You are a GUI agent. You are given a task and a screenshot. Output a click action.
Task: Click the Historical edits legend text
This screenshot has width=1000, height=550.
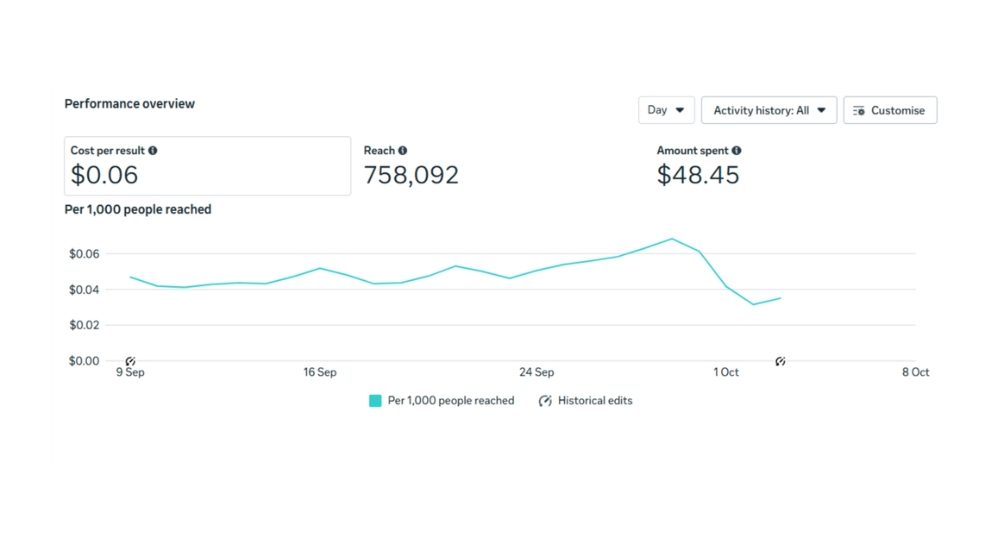[595, 401]
